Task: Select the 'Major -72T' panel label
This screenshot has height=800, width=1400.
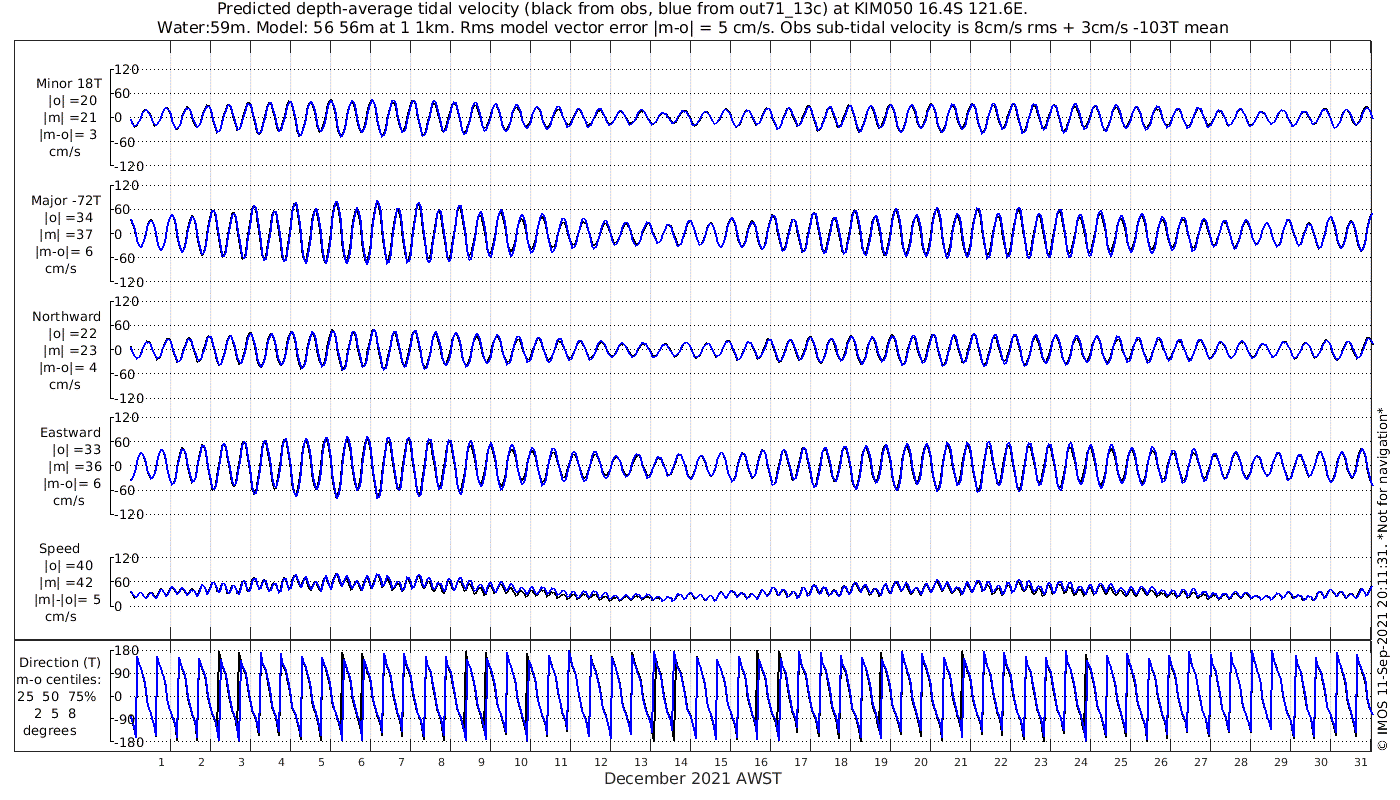Action: [x=66, y=201]
